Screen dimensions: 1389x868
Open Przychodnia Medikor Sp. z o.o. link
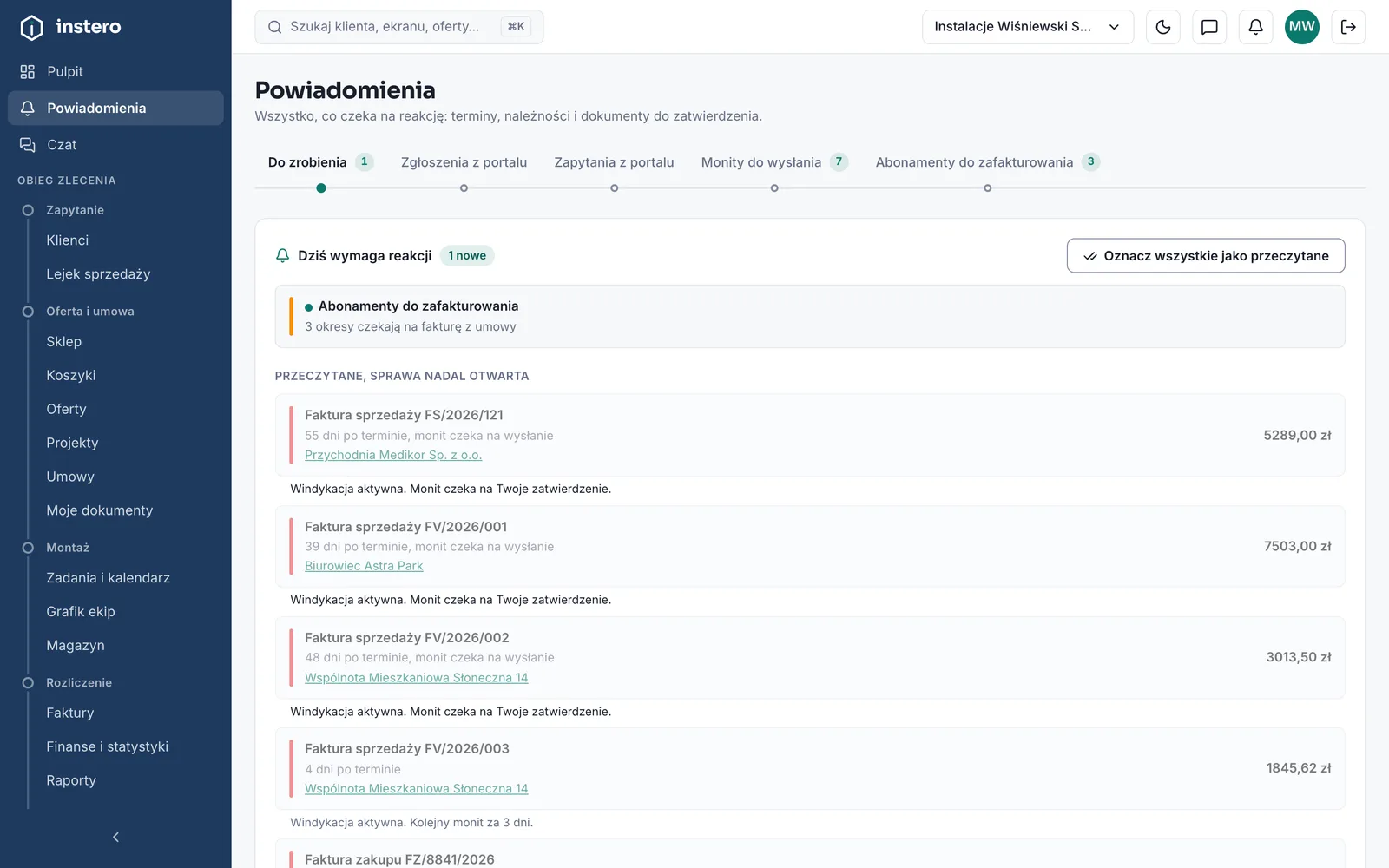pyautogui.click(x=393, y=455)
